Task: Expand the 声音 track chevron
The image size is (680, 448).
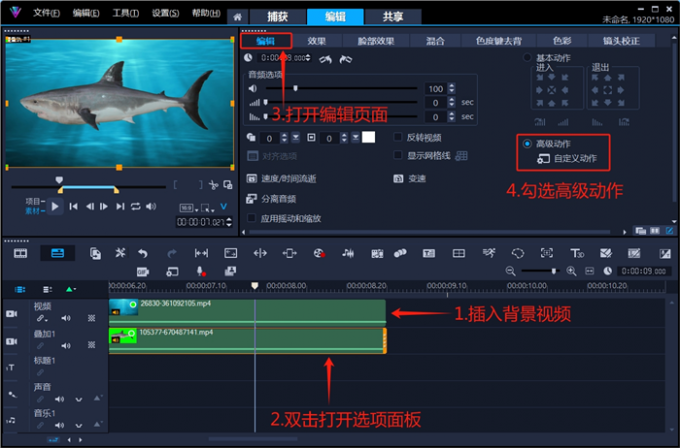Action: 78,399
